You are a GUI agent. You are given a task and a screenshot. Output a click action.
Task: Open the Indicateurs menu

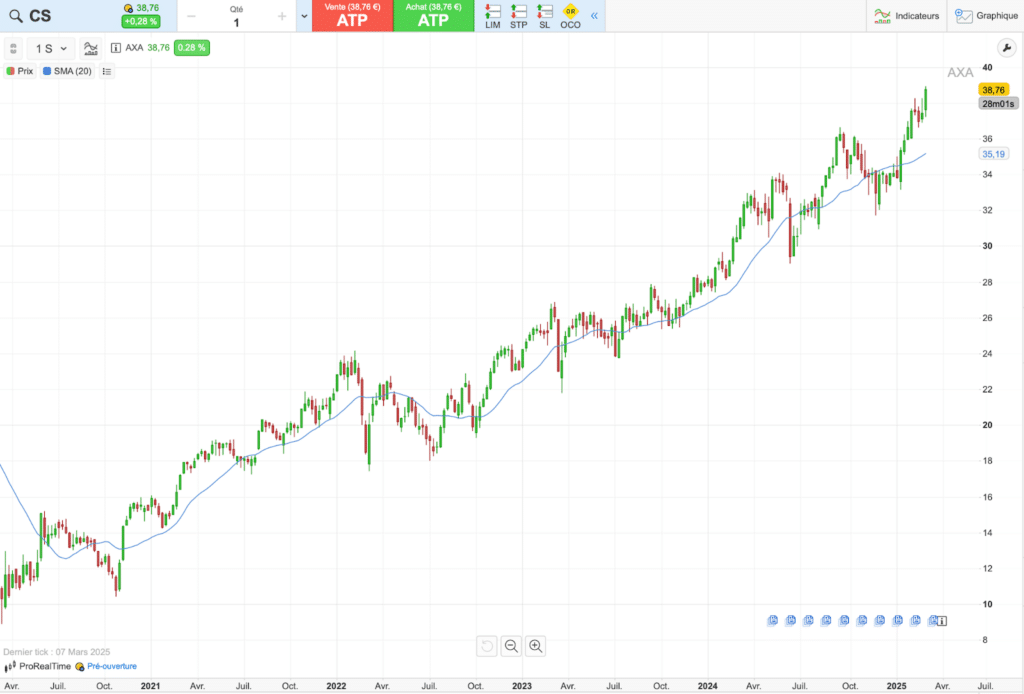[906, 16]
